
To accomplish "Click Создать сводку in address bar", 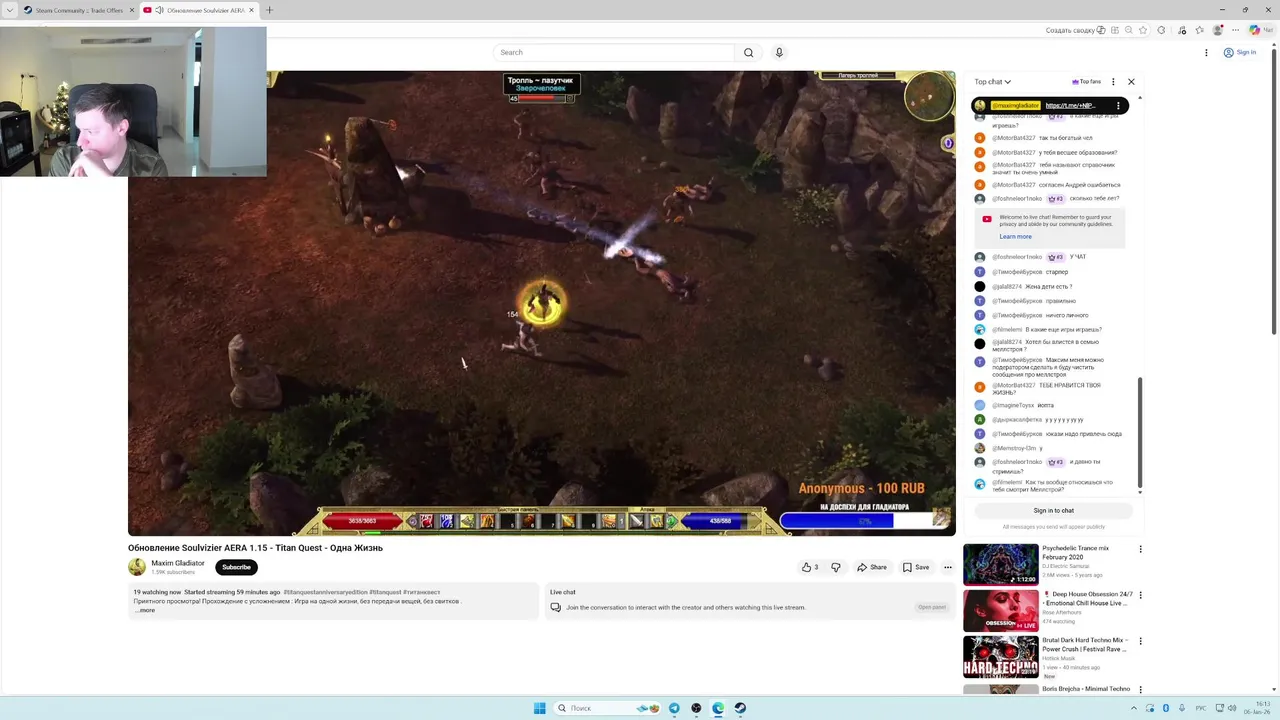I will point(1075,30).
